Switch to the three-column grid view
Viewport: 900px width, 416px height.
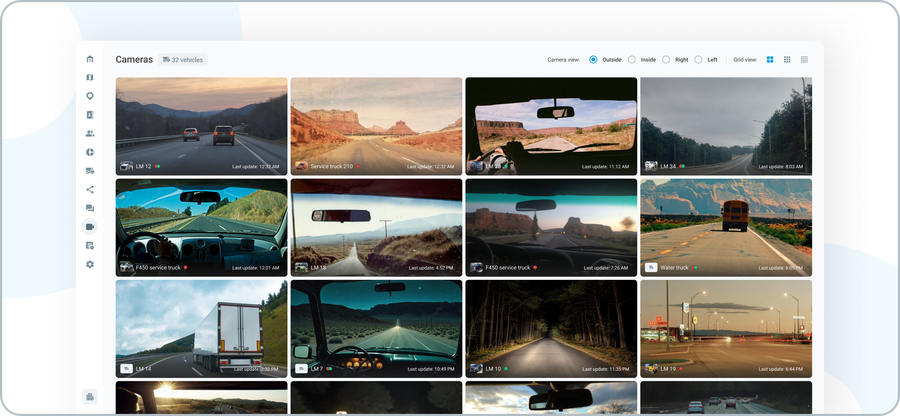pos(787,60)
